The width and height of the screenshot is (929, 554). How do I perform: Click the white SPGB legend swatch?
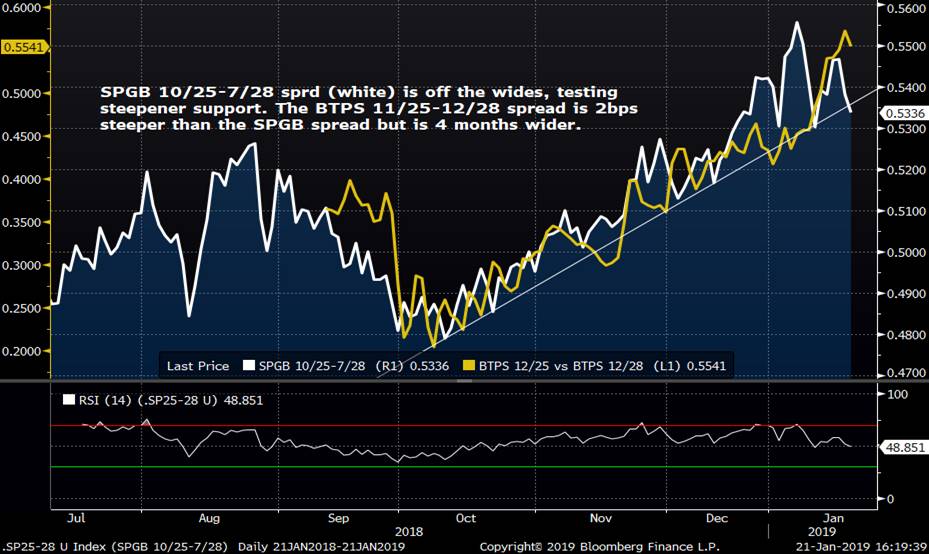248,366
